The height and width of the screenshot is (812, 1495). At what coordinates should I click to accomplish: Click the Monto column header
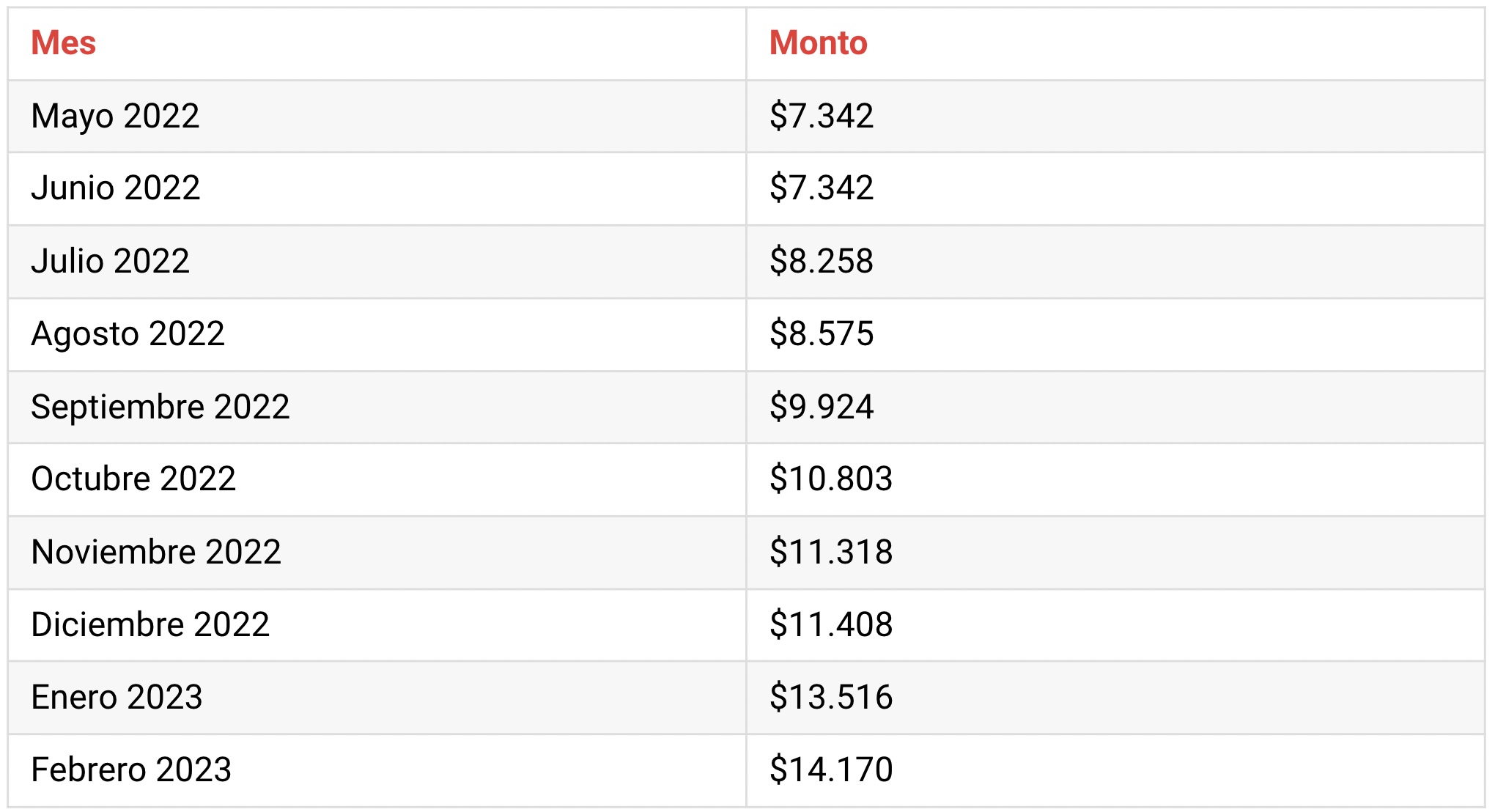point(818,43)
